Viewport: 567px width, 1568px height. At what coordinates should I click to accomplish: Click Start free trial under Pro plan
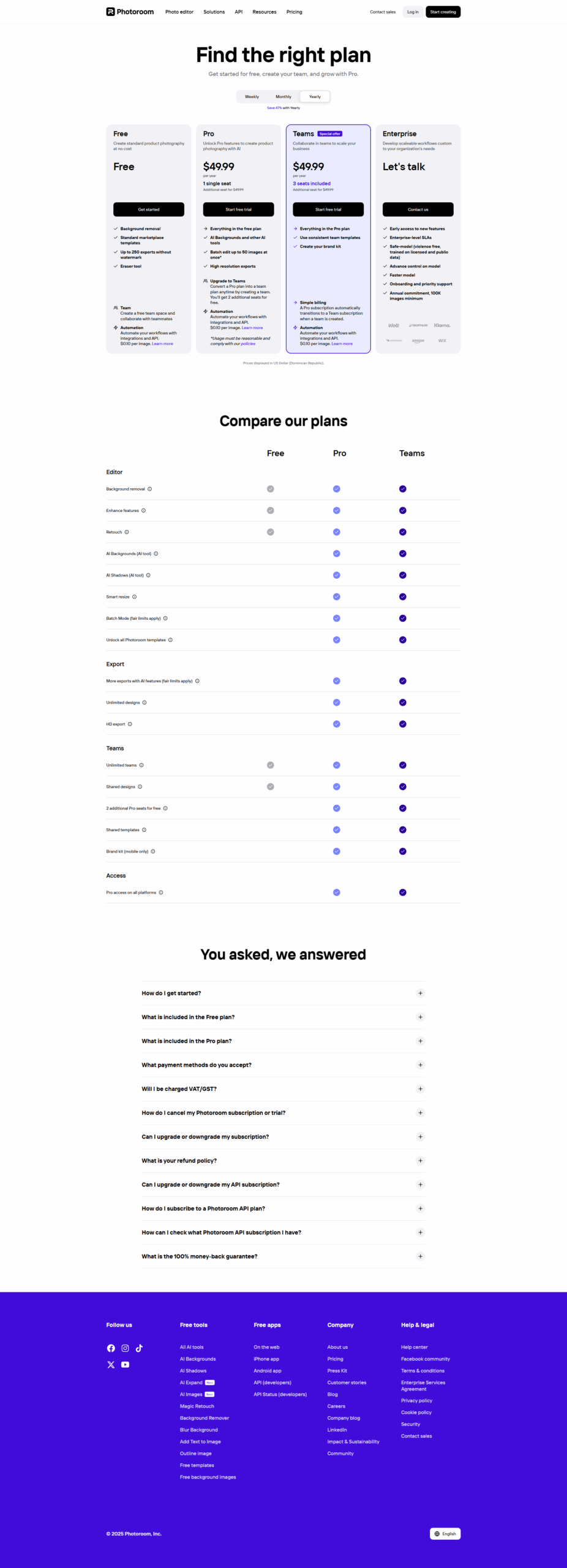click(x=238, y=209)
